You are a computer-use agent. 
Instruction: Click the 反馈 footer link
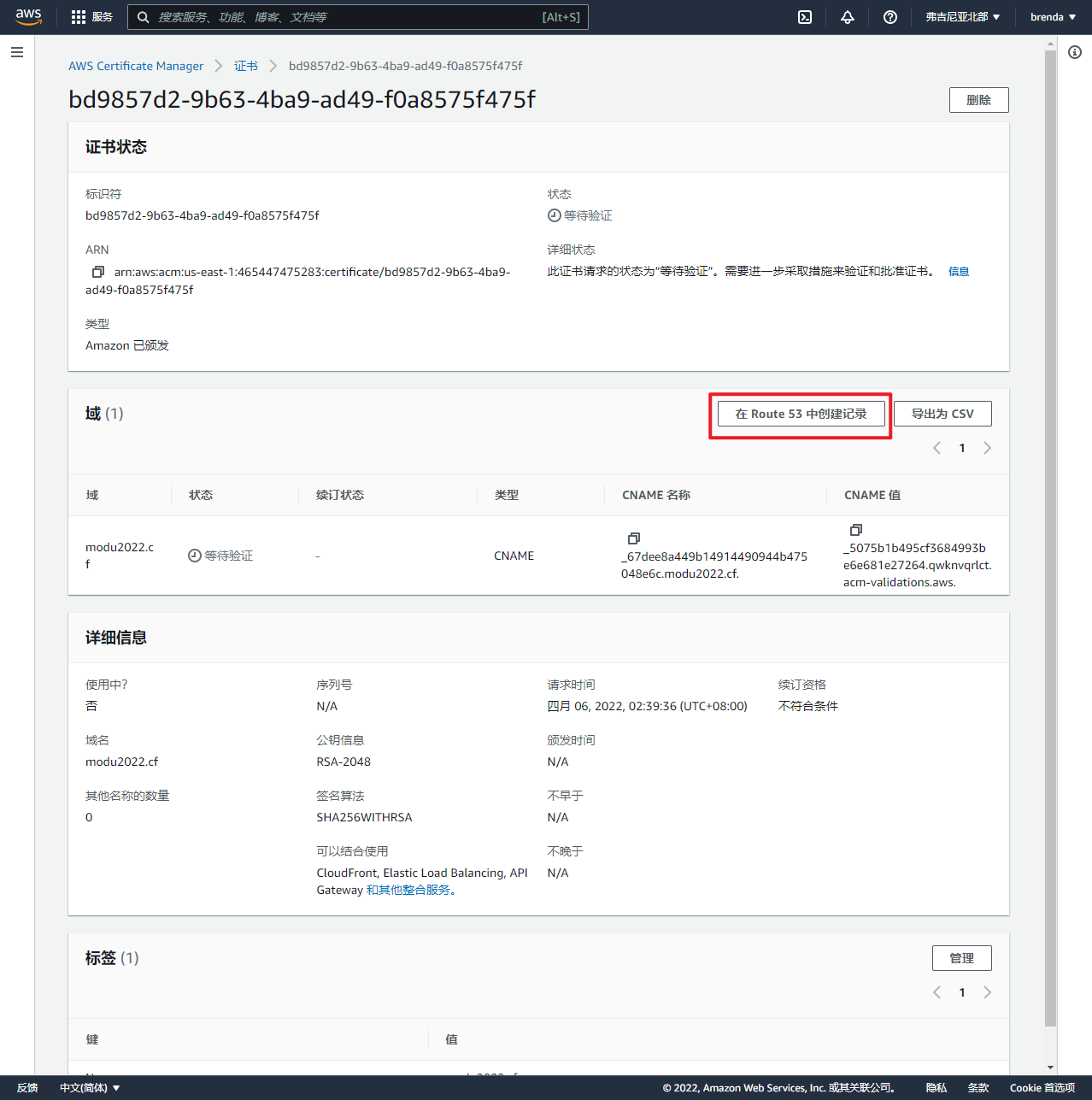[27, 1088]
